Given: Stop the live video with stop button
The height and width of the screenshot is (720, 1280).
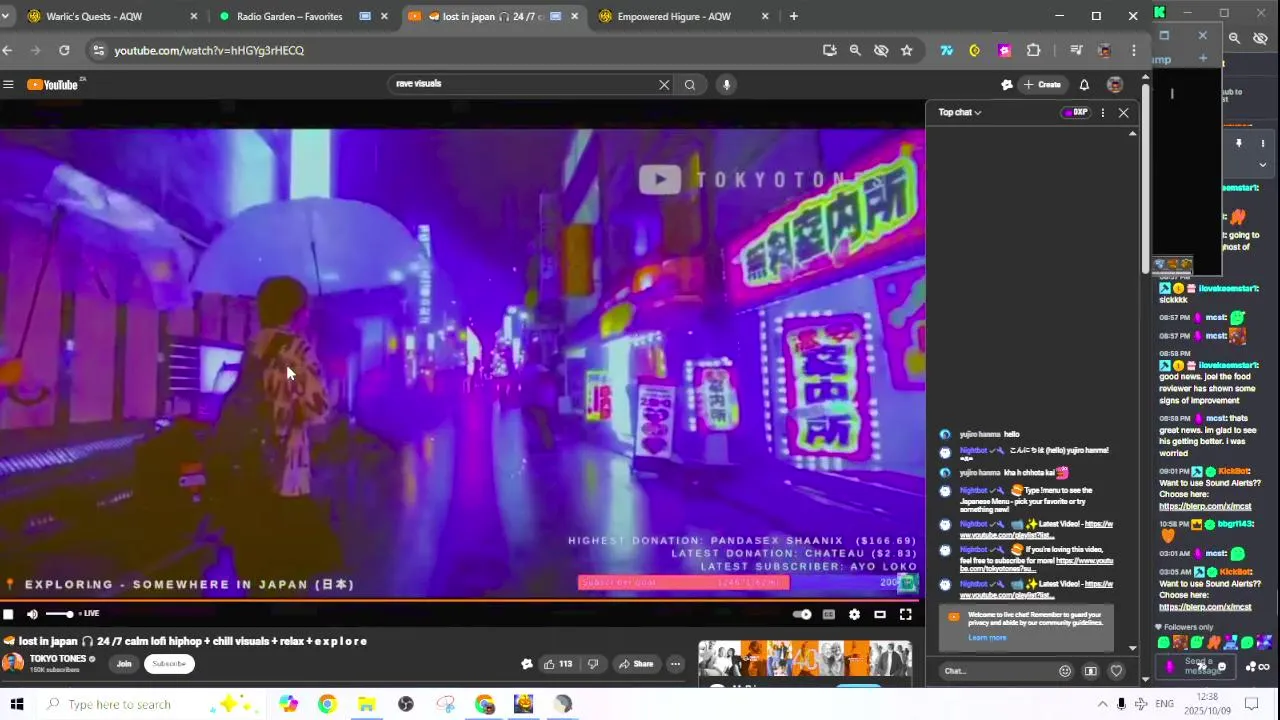Looking at the screenshot, I should tap(8, 614).
